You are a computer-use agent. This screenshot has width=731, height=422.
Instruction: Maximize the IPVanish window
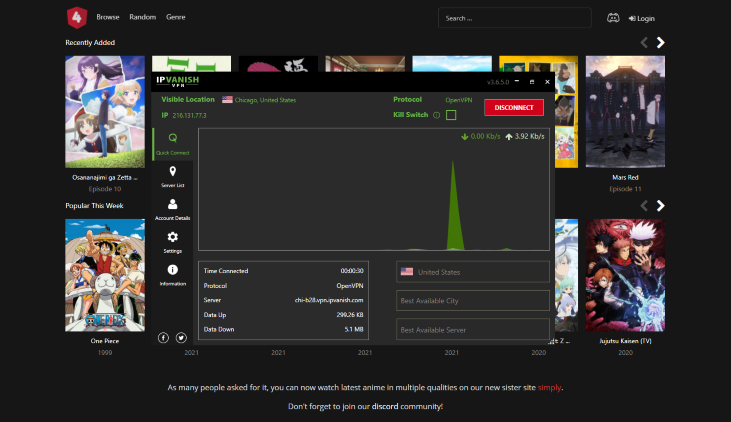tap(532, 82)
